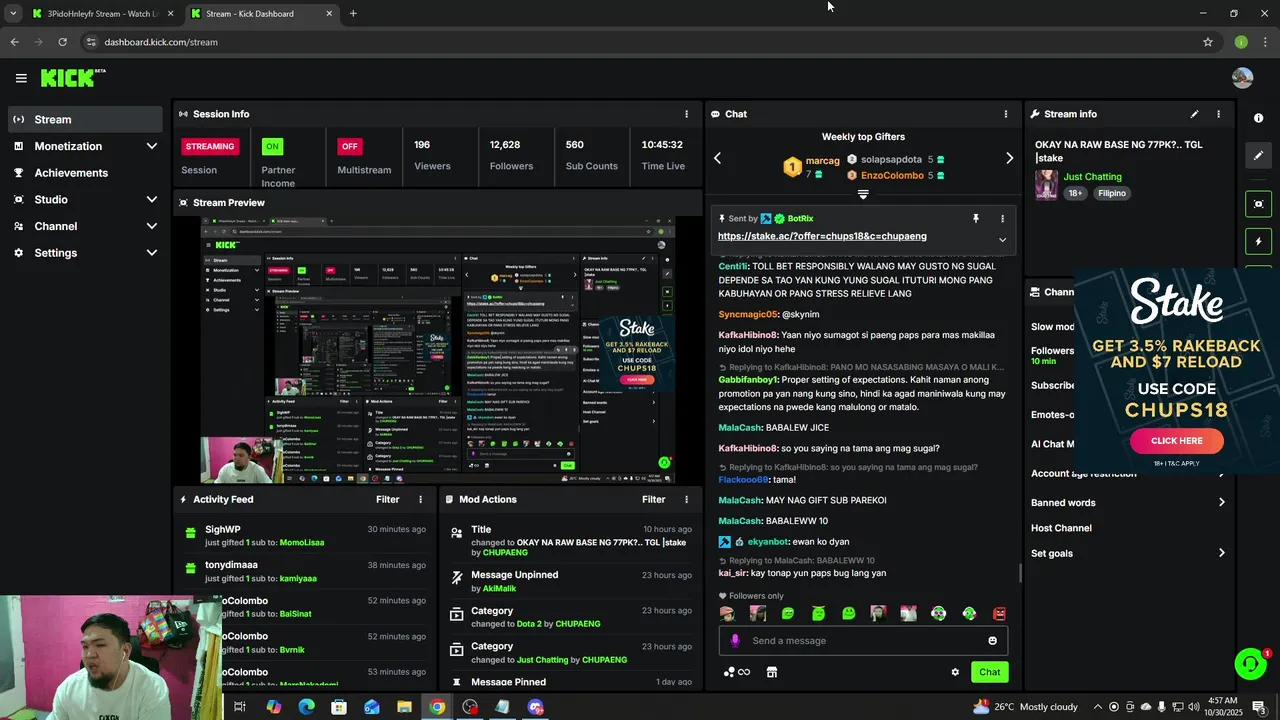Click the info icon in right sidebar
Image resolution: width=1280 pixels, height=720 pixels.
pos(1258,118)
